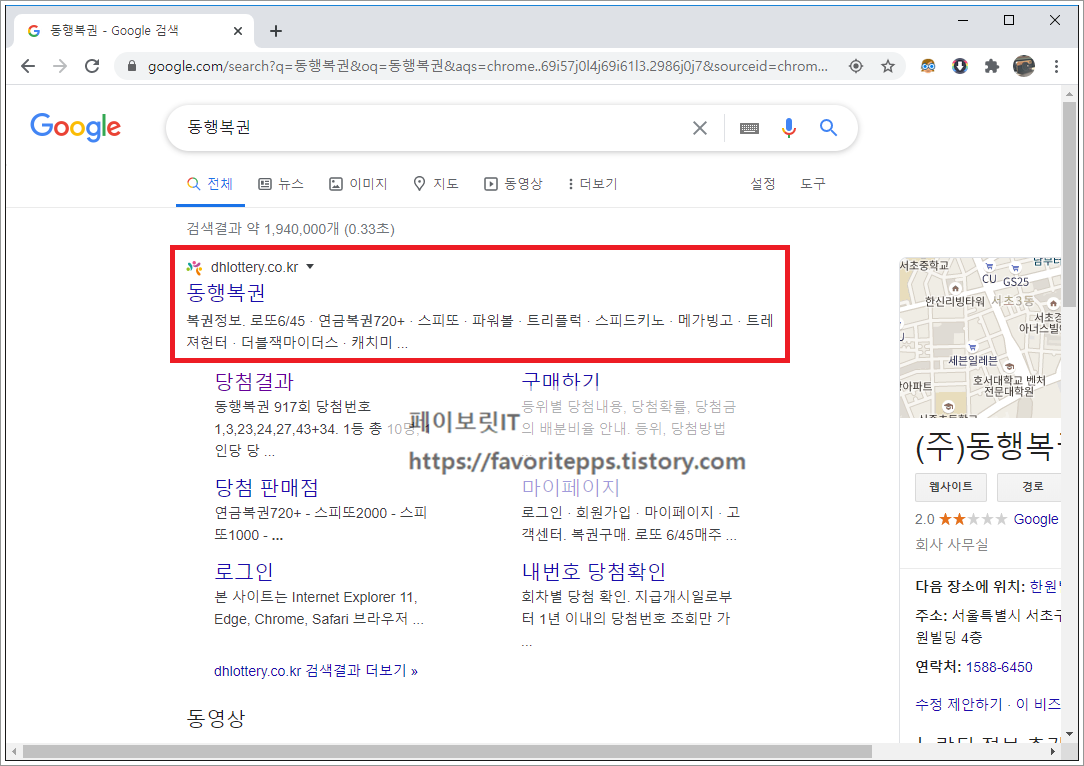
Task: Open the owl-face extension icon
Action: coord(928,66)
